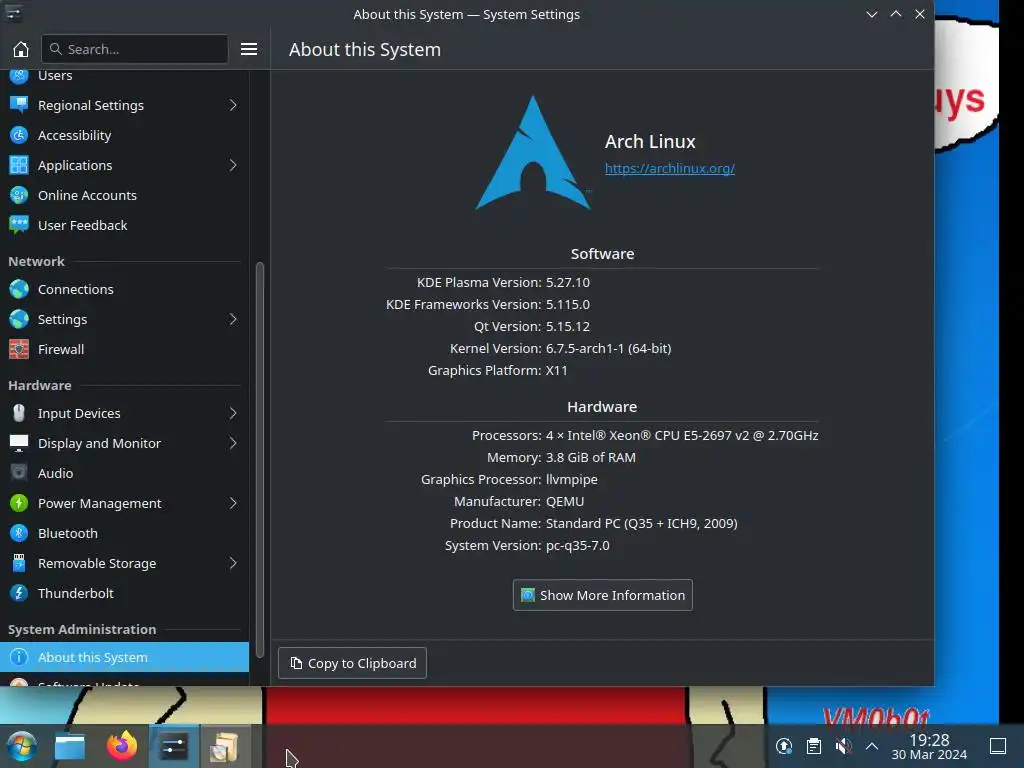
Task: Open the network Settings globe icon
Action: [19, 319]
